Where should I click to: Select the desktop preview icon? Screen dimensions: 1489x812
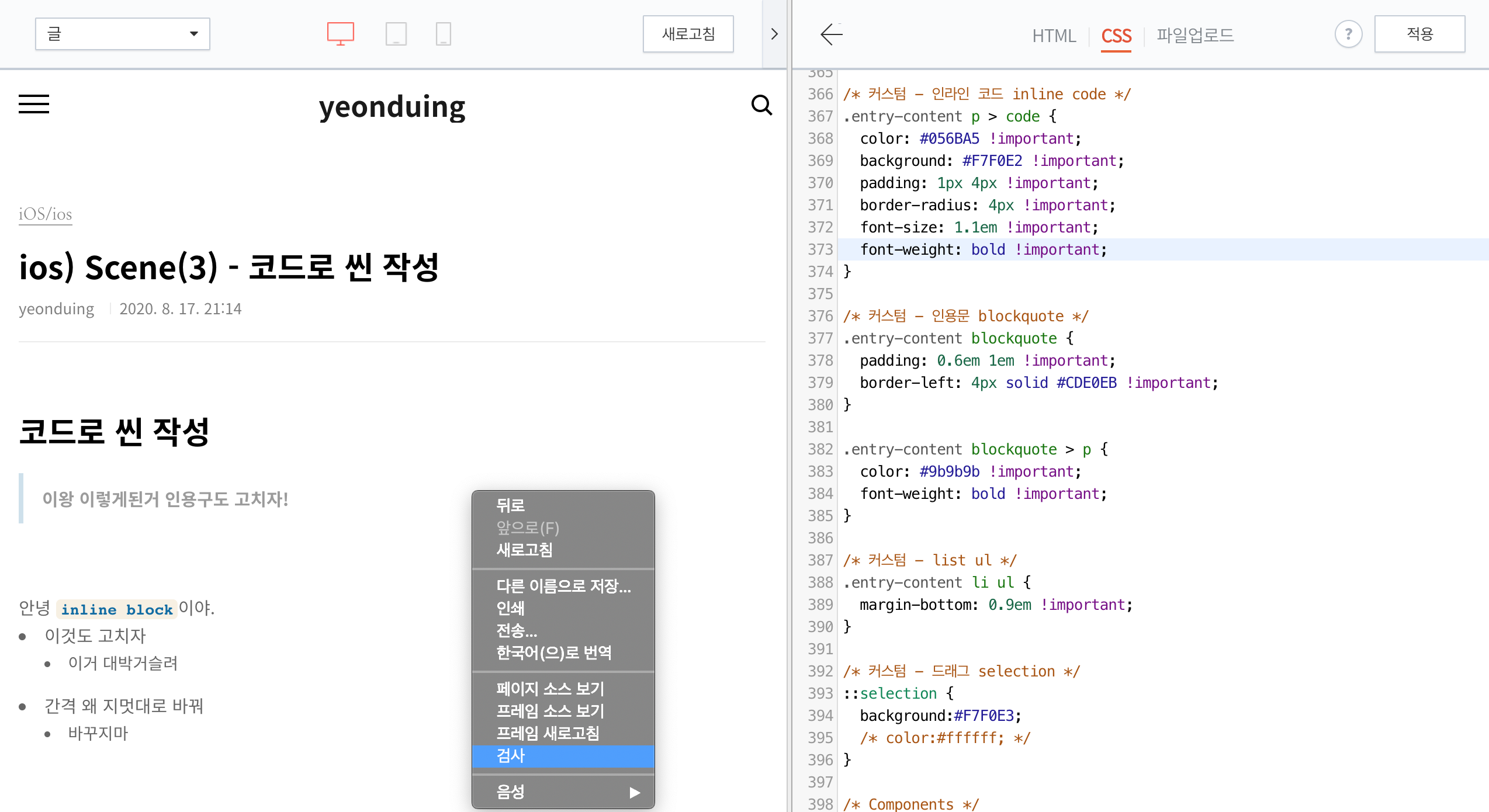[340, 34]
